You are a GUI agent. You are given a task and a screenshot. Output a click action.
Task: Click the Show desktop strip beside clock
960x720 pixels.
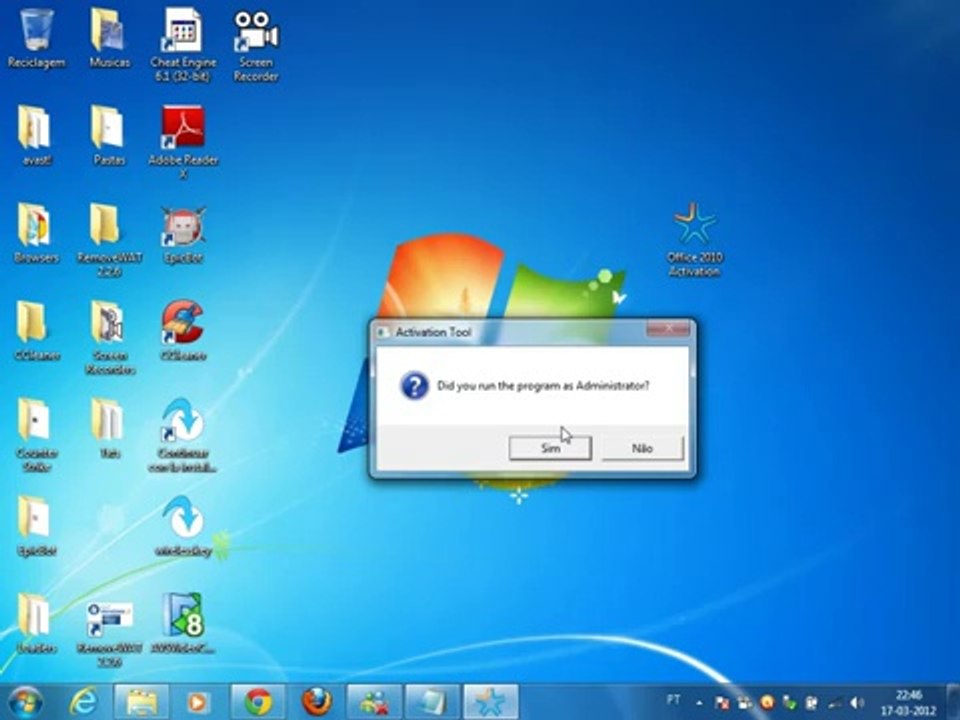pyautogui.click(x=953, y=702)
